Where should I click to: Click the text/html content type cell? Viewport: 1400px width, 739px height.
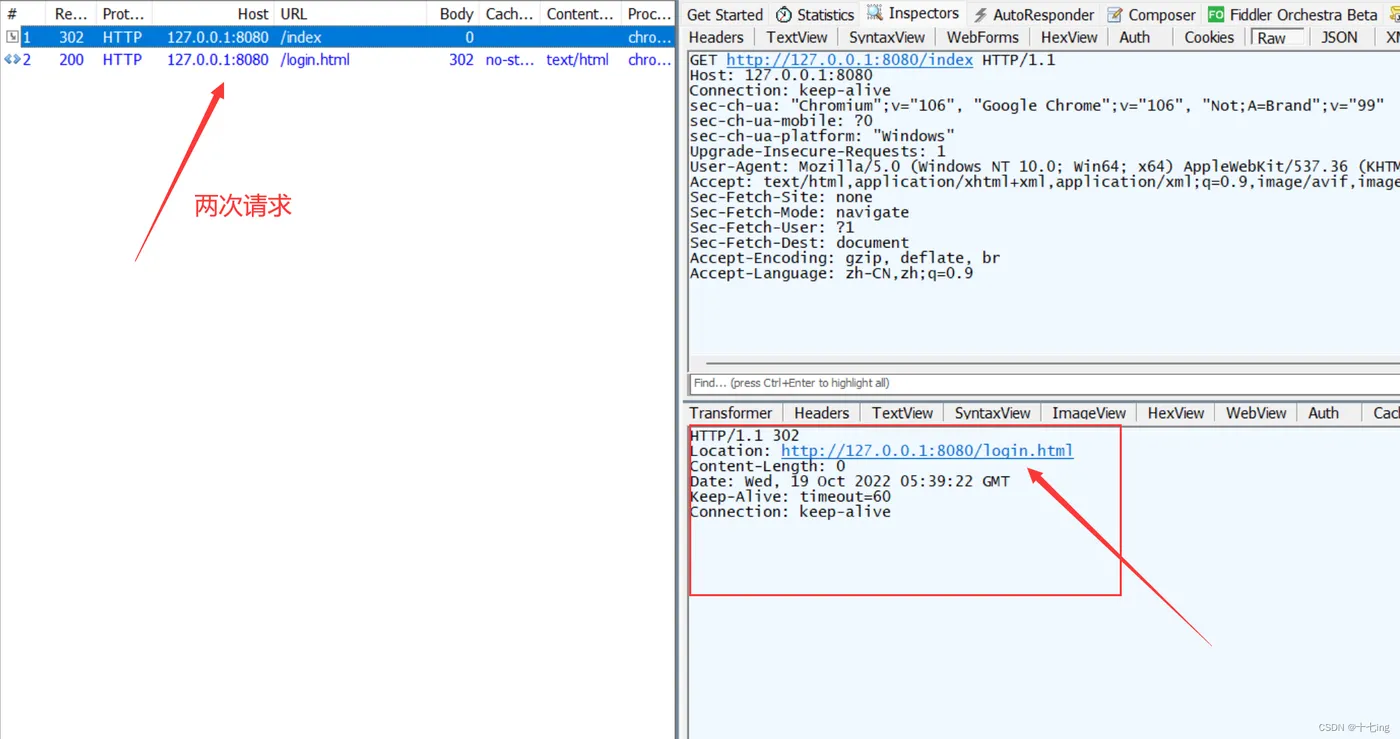pyautogui.click(x=577, y=59)
